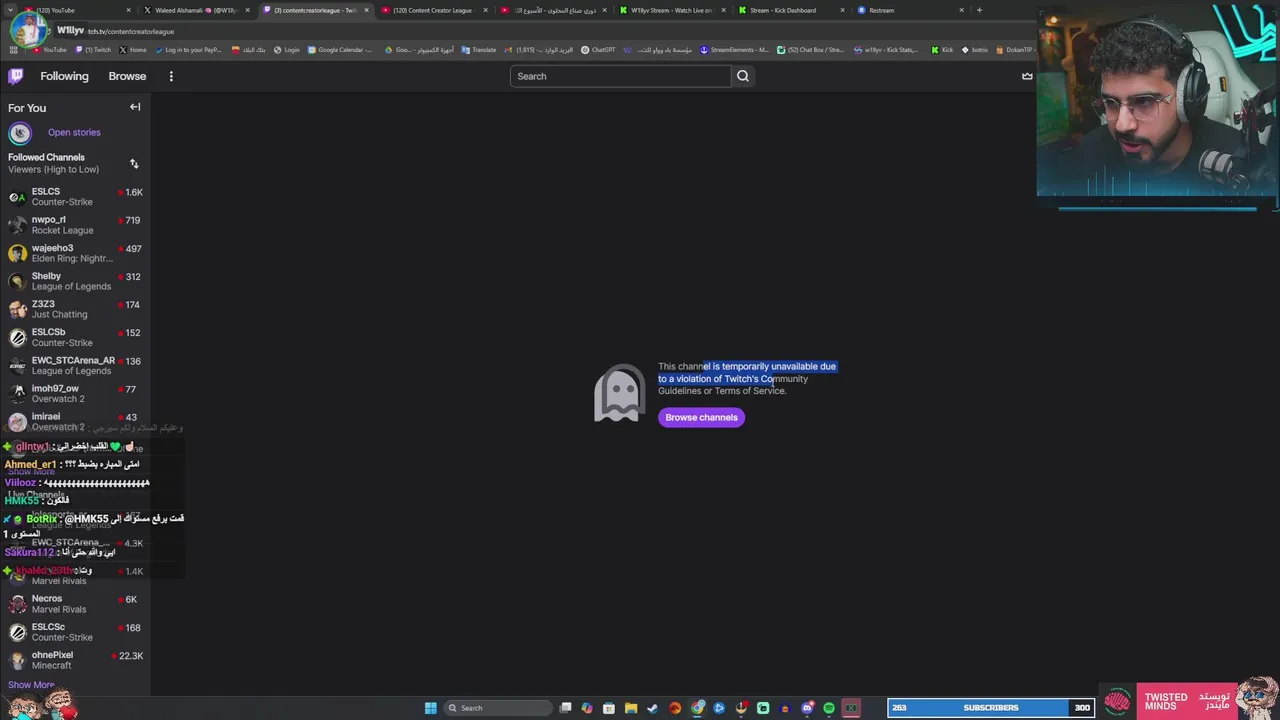The image size is (1280, 720).
Task: Open YouTube bookmark
Action: 50,49
